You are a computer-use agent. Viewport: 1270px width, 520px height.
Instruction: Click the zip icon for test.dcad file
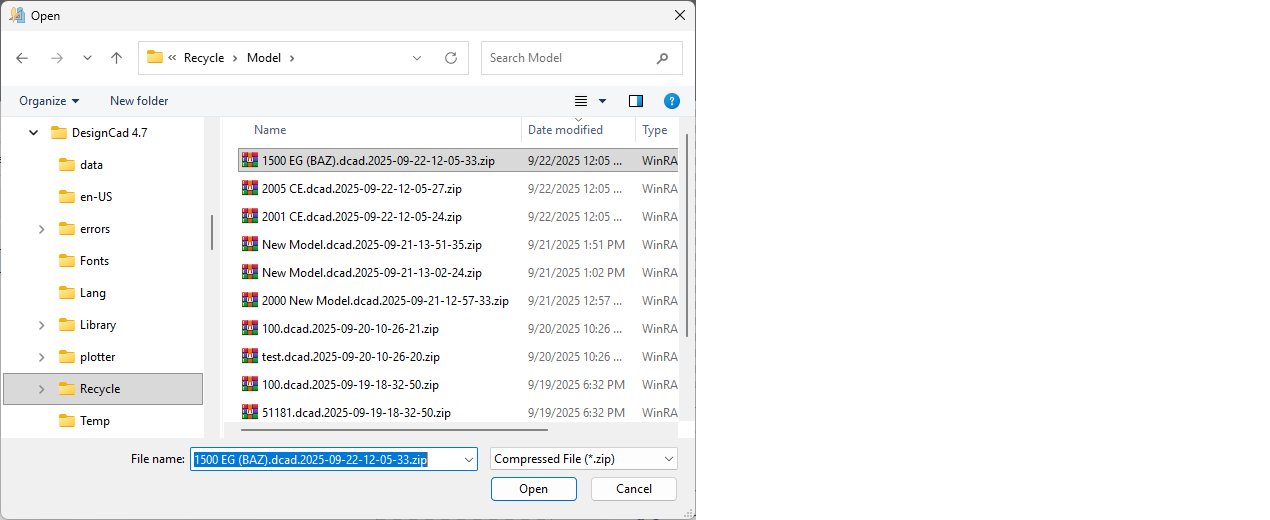249,356
